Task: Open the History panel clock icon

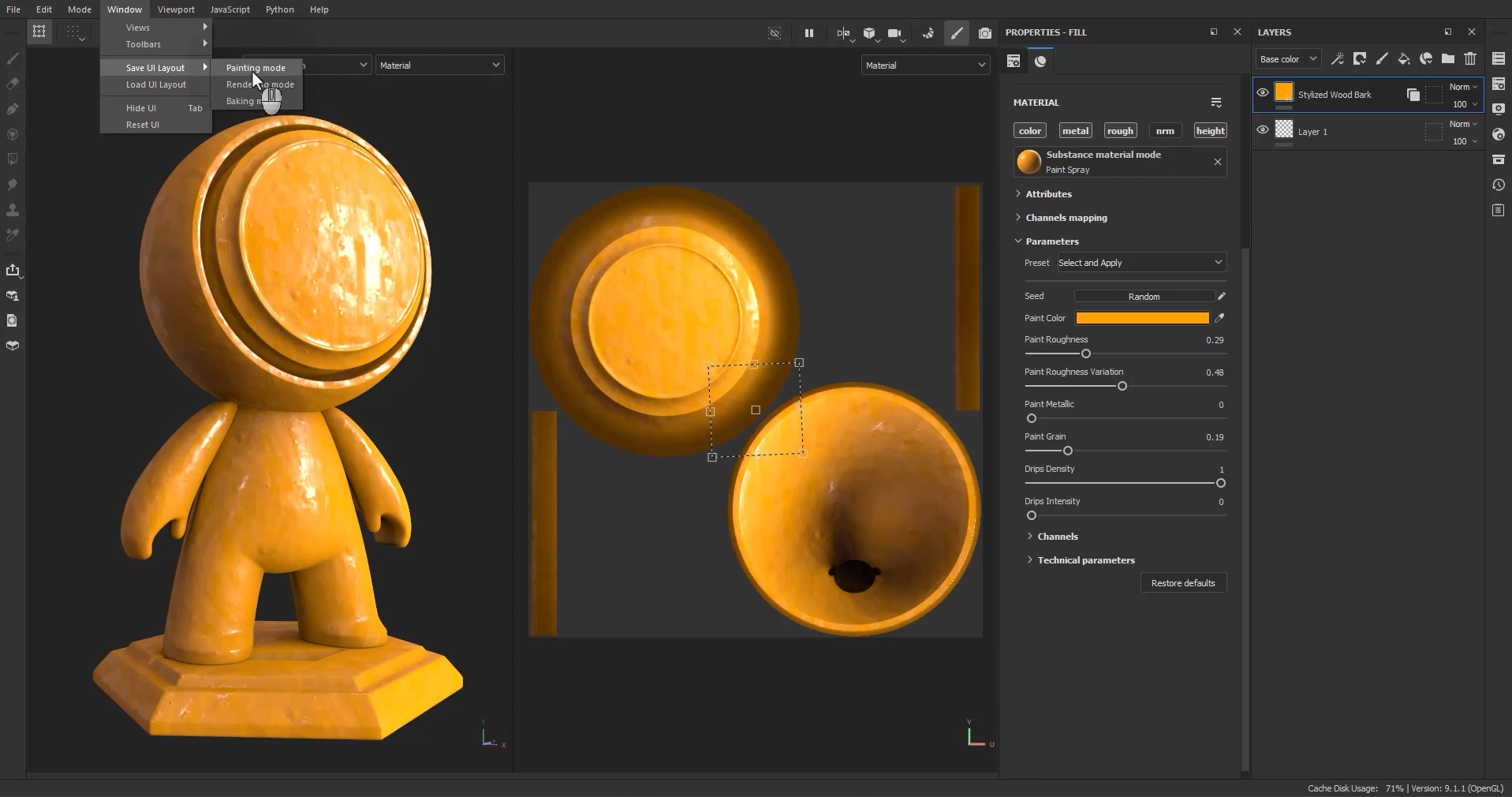Action: click(x=1499, y=185)
